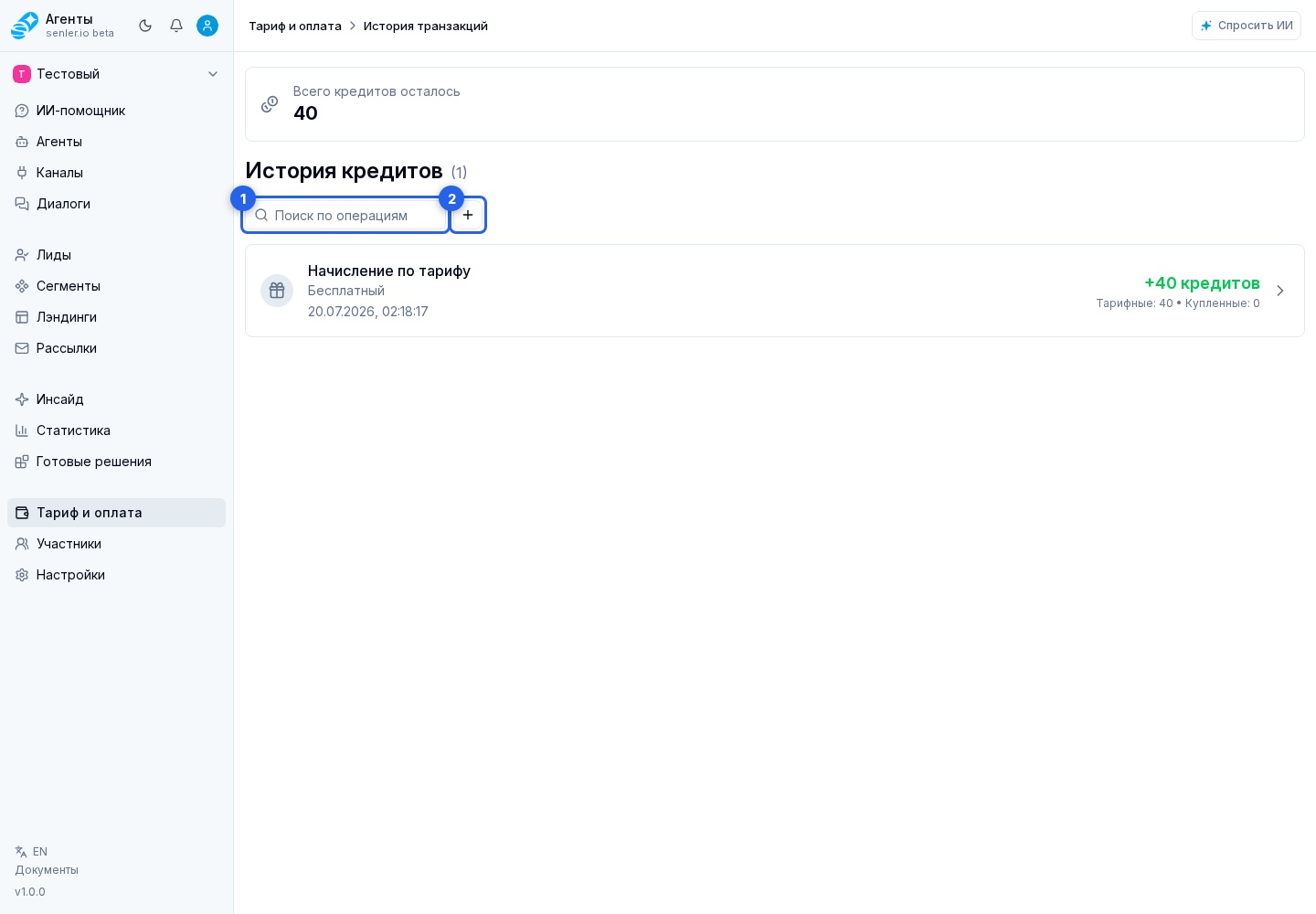Viewport: 1316px width, 914px height.
Task: Open notifications bell icon
Action: tap(176, 26)
